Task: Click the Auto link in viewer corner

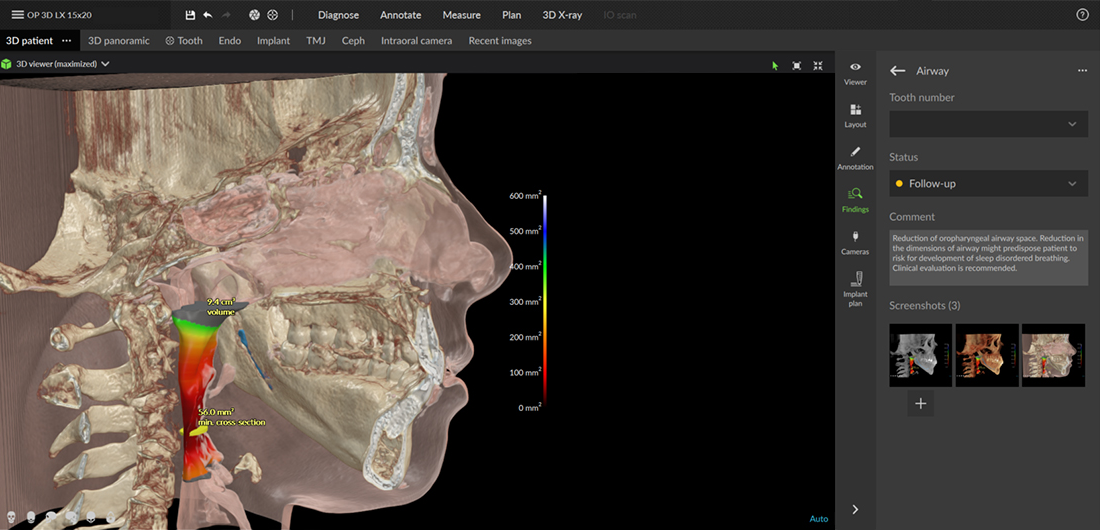Action: (818, 519)
